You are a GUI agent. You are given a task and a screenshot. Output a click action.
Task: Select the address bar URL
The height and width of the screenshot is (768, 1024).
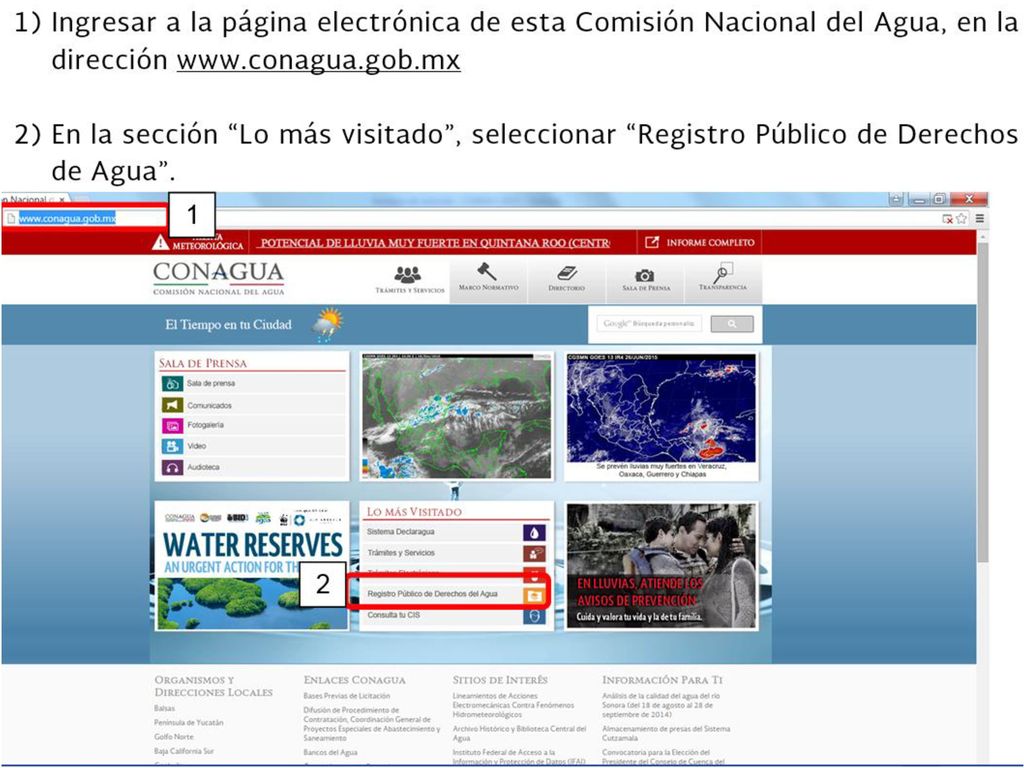(67, 219)
